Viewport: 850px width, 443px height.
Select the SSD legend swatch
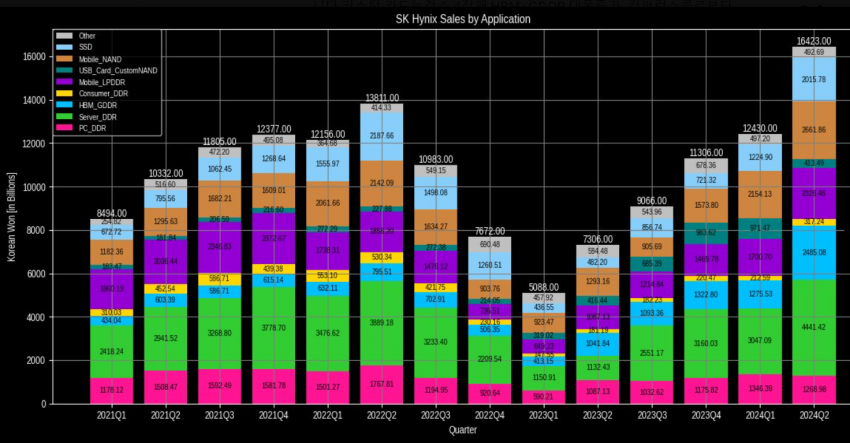point(65,47)
